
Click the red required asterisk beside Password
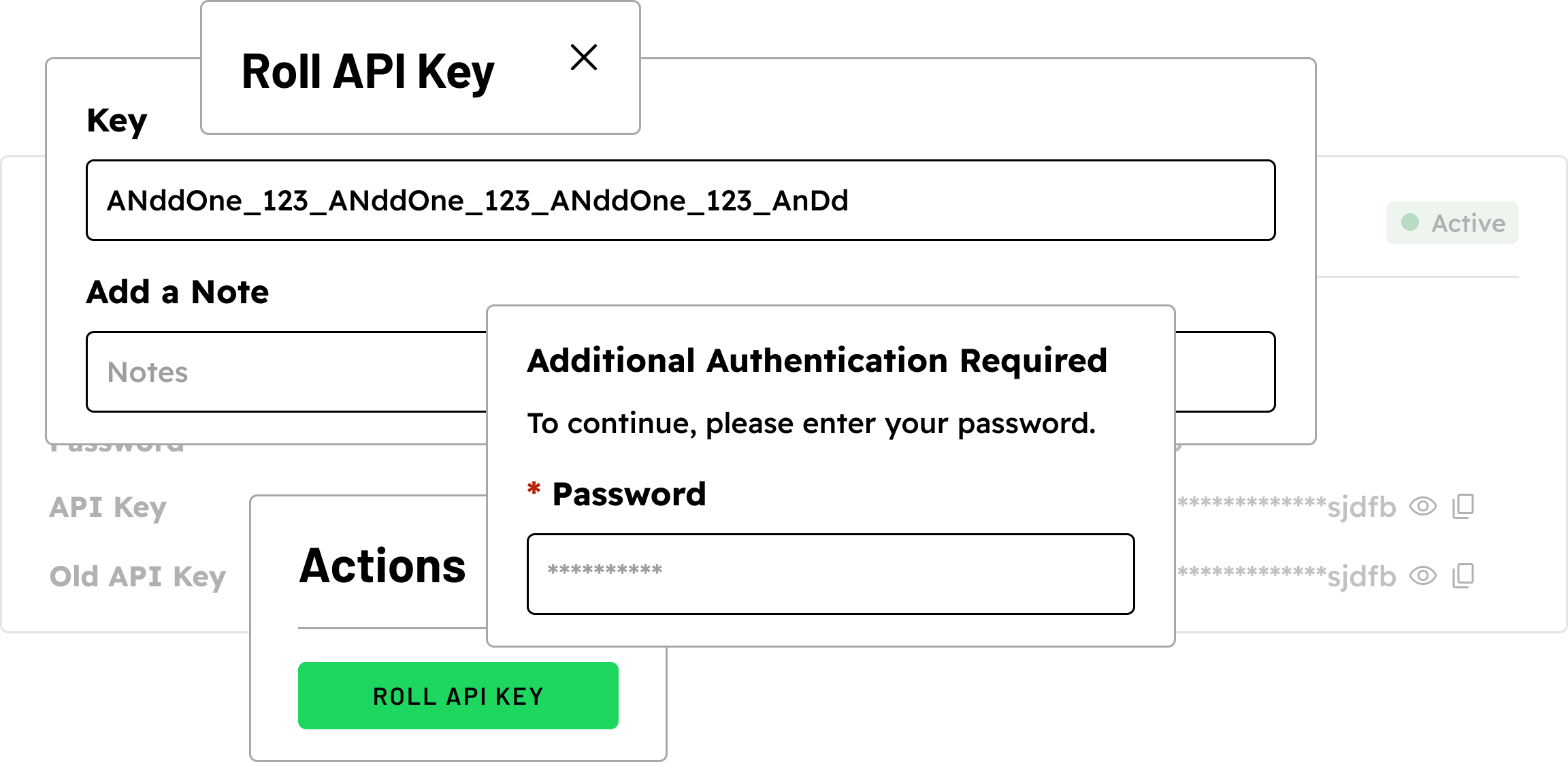click(x=534, y=489)
